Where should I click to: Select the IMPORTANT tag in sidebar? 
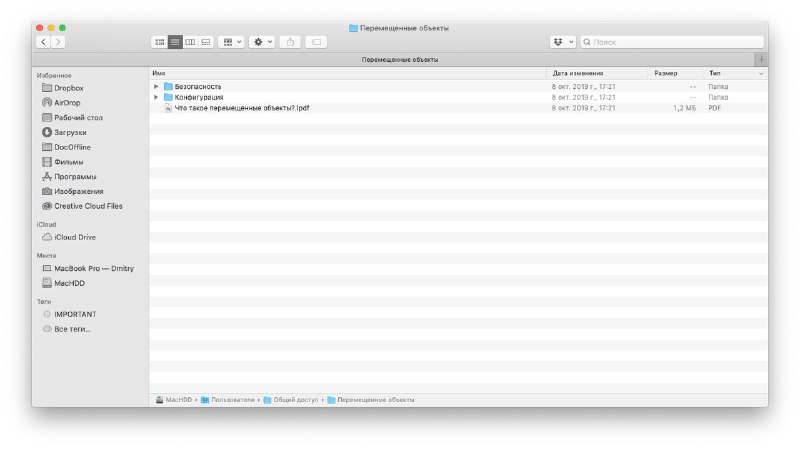click(75, 314)
